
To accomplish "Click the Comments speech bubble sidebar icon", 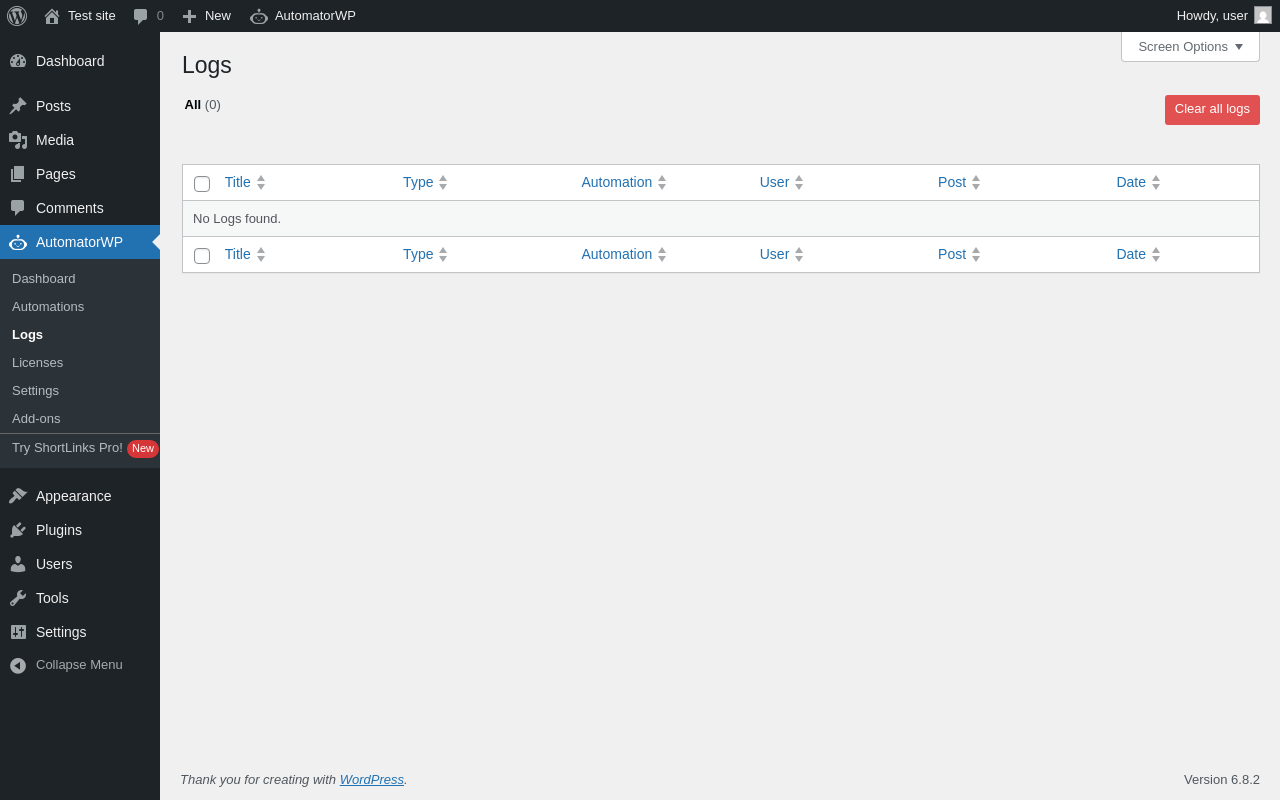I will click(x=18, y=208).
